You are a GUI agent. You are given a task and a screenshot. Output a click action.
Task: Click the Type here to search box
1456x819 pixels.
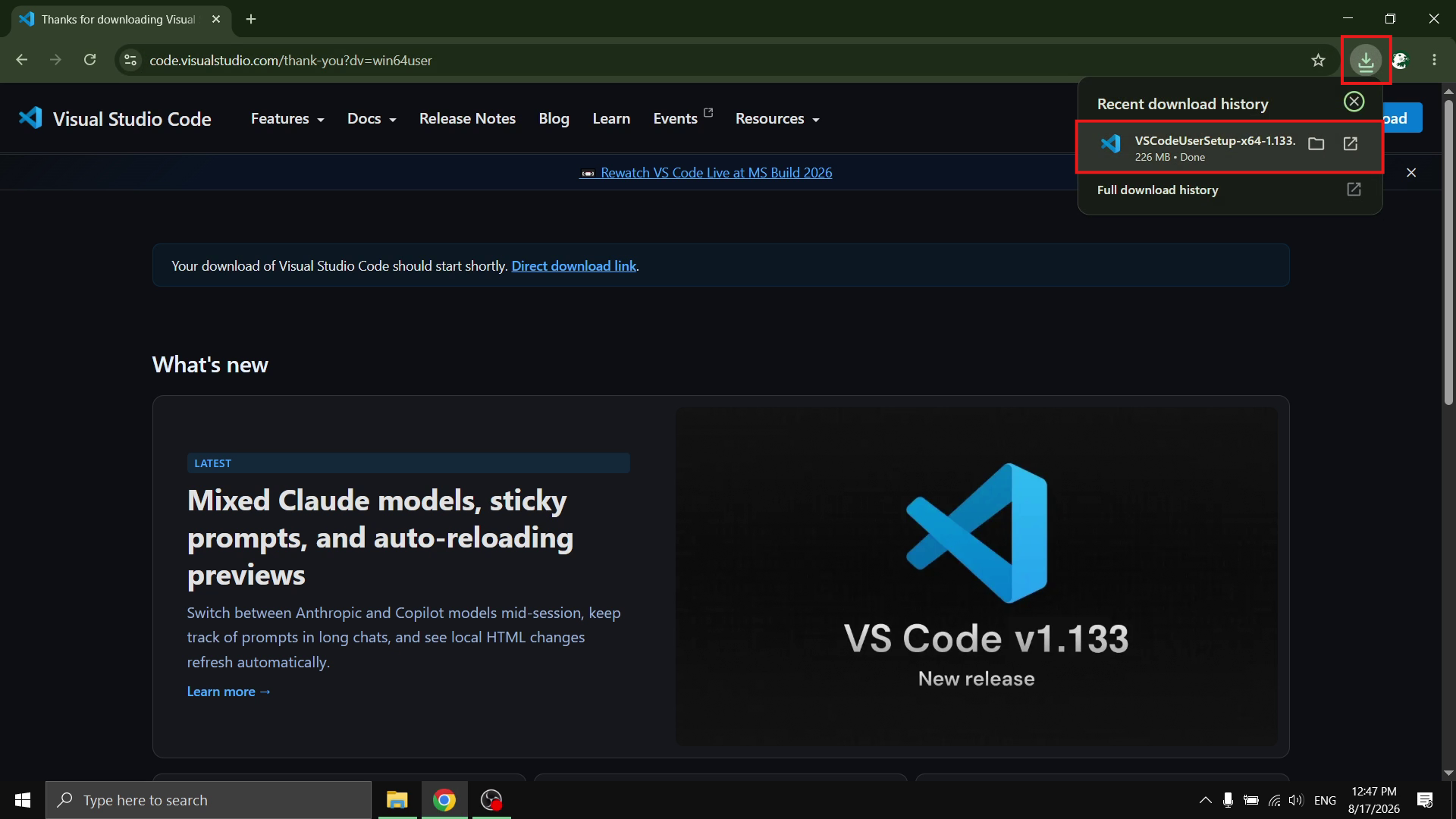209,800
